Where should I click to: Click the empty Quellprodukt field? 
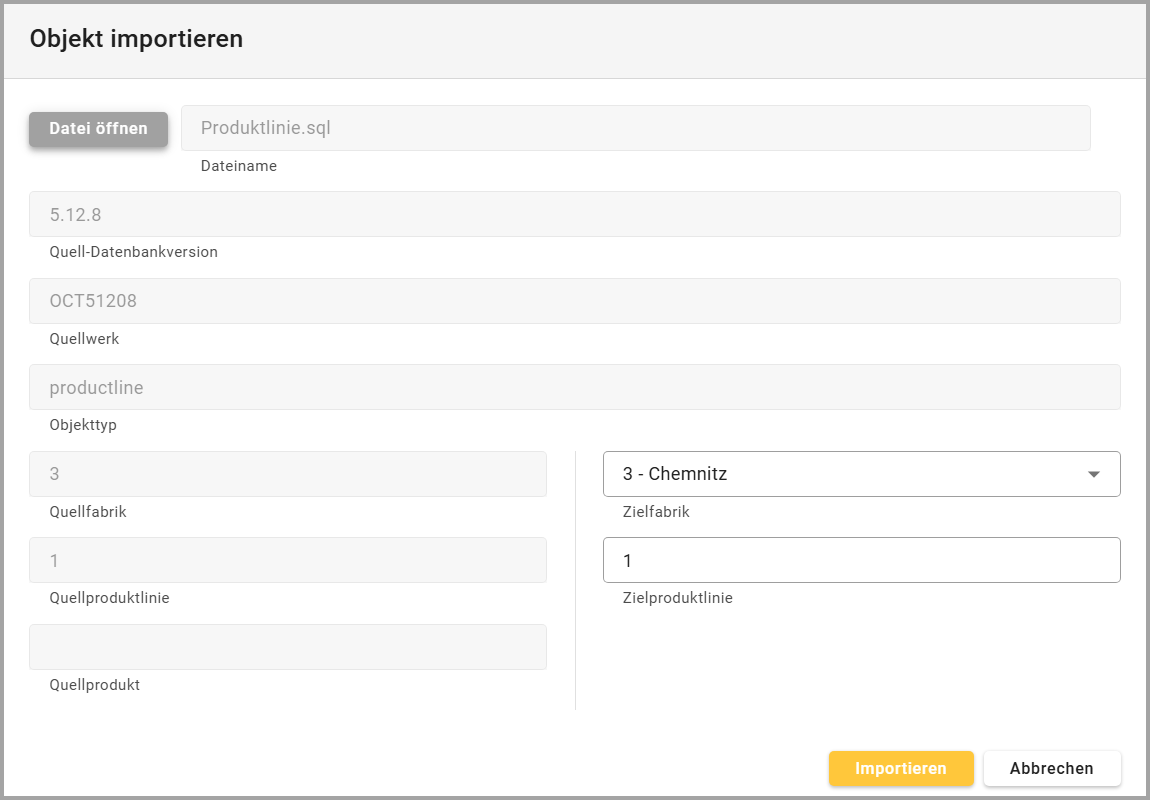tap(288, 647)
